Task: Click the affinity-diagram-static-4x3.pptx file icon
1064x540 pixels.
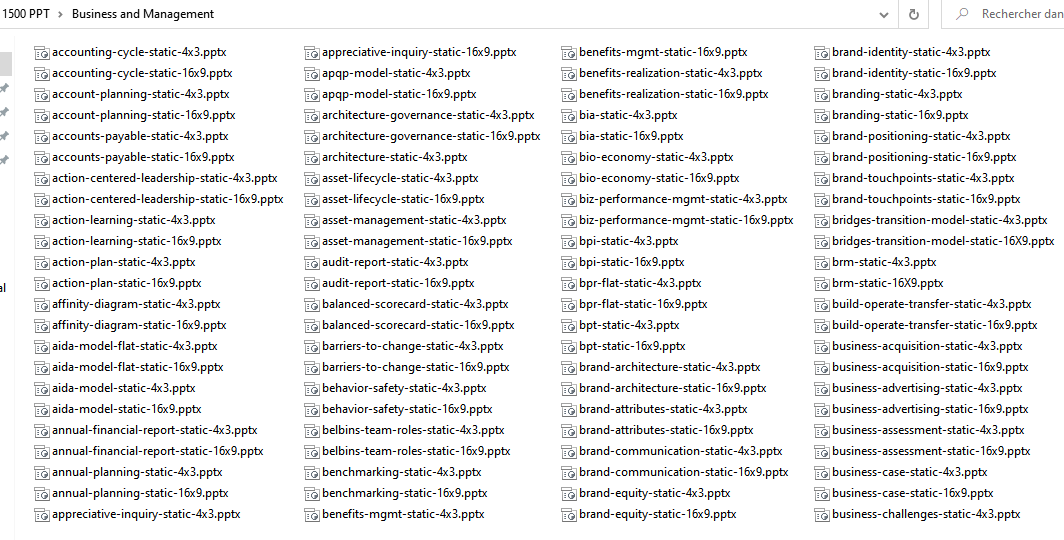Action: (41, 305)
